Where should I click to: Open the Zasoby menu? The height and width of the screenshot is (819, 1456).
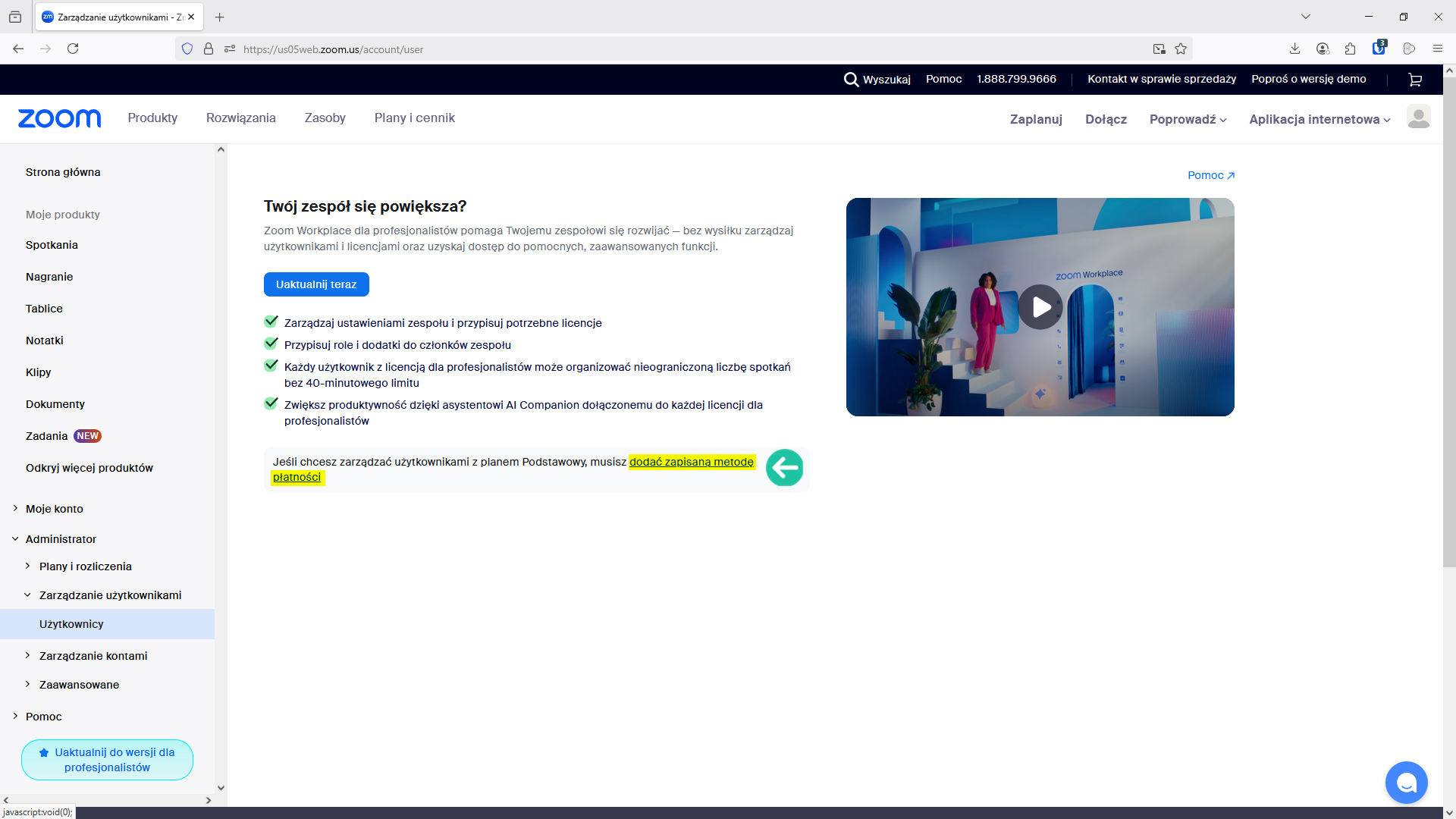(325, 118)
